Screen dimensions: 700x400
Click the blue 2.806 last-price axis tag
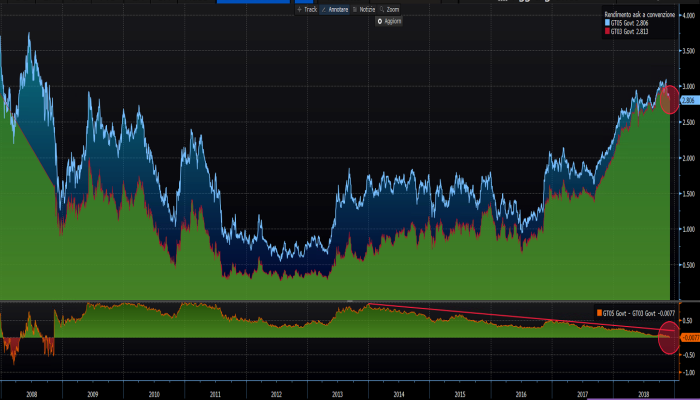(688, 99)
